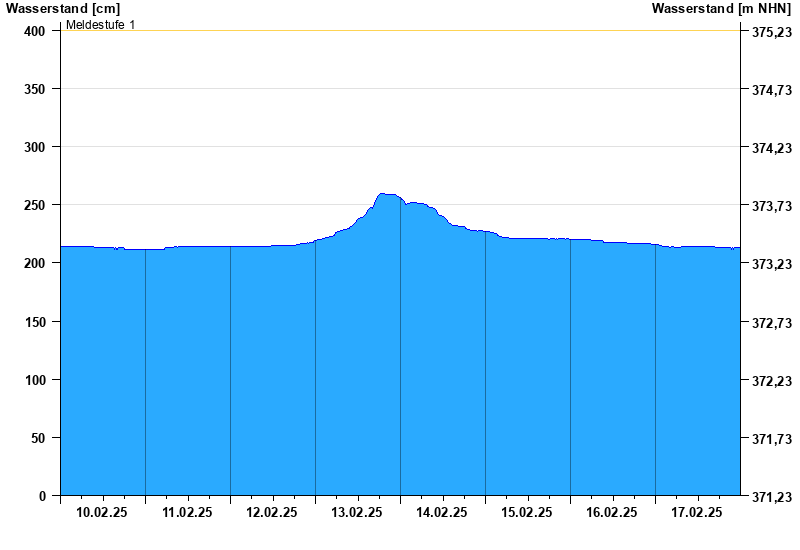Select the 14.02.25 date label
This screenshot has height=550, width=800.
[x=442, y=512]
